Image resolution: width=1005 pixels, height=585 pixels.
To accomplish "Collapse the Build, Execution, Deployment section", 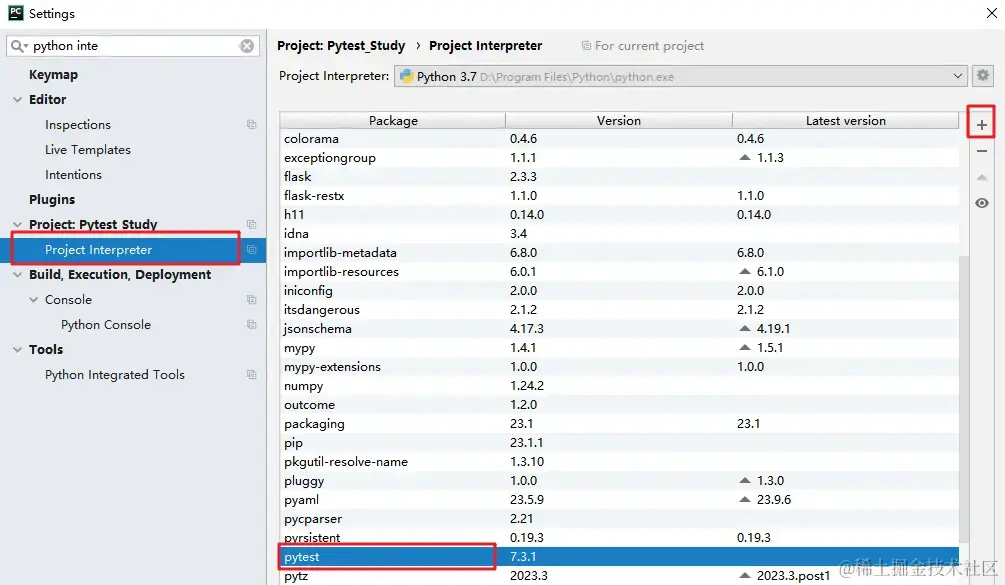I will [17, 274].
